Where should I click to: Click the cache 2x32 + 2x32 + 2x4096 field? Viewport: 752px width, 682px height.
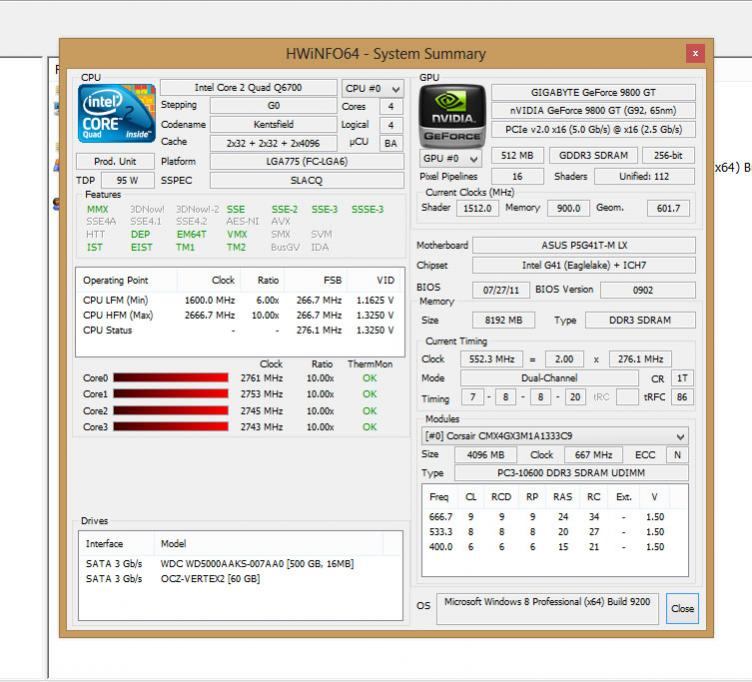(x=273, y=143)
